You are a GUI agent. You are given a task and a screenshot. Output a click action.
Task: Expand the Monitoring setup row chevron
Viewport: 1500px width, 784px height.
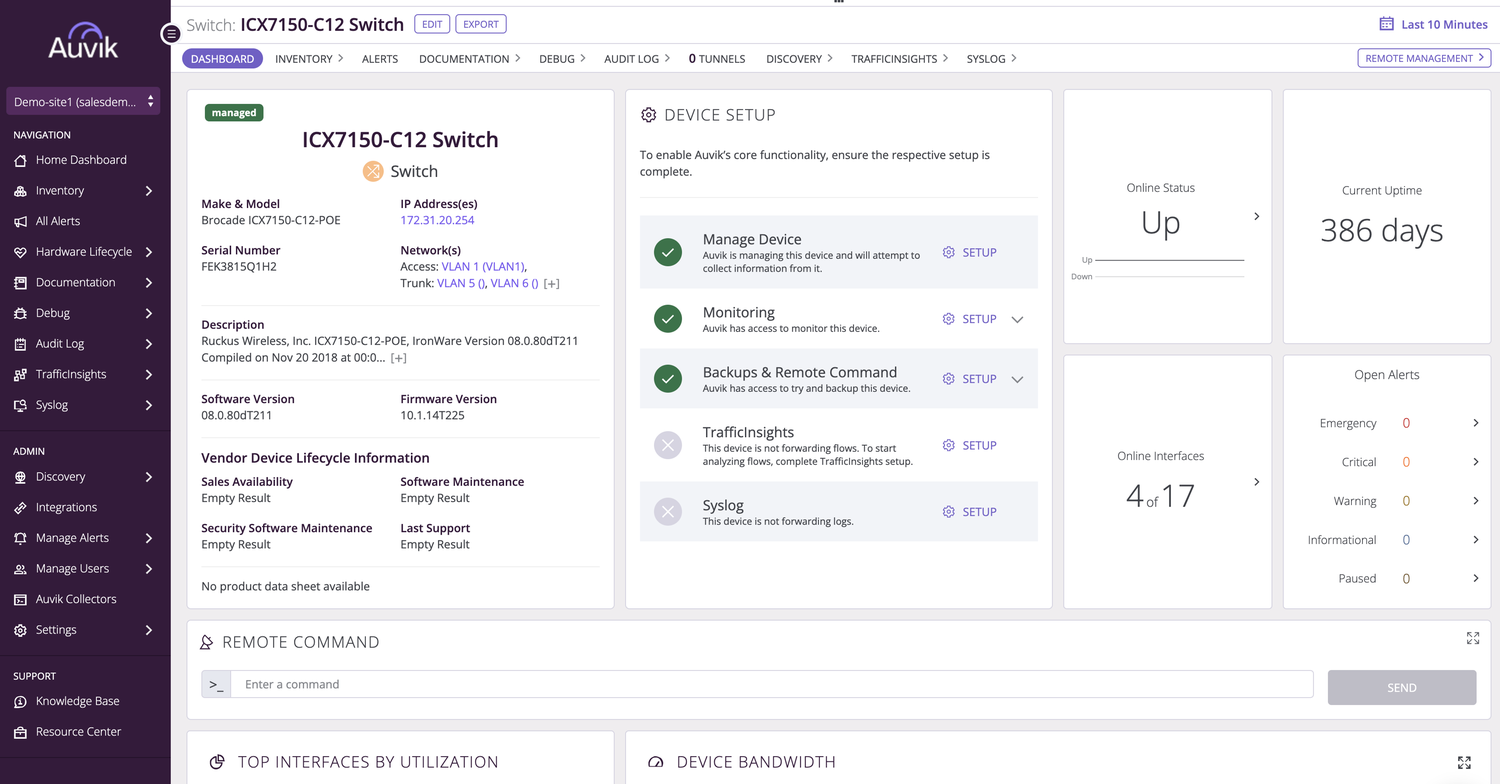coord(1017,320)
